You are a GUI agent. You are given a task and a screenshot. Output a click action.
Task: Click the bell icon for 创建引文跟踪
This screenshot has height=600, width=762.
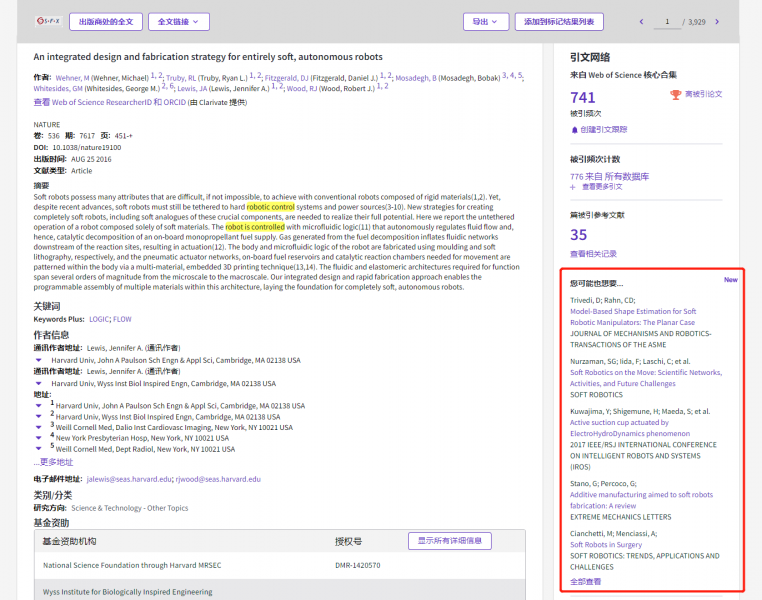(574, 129)
